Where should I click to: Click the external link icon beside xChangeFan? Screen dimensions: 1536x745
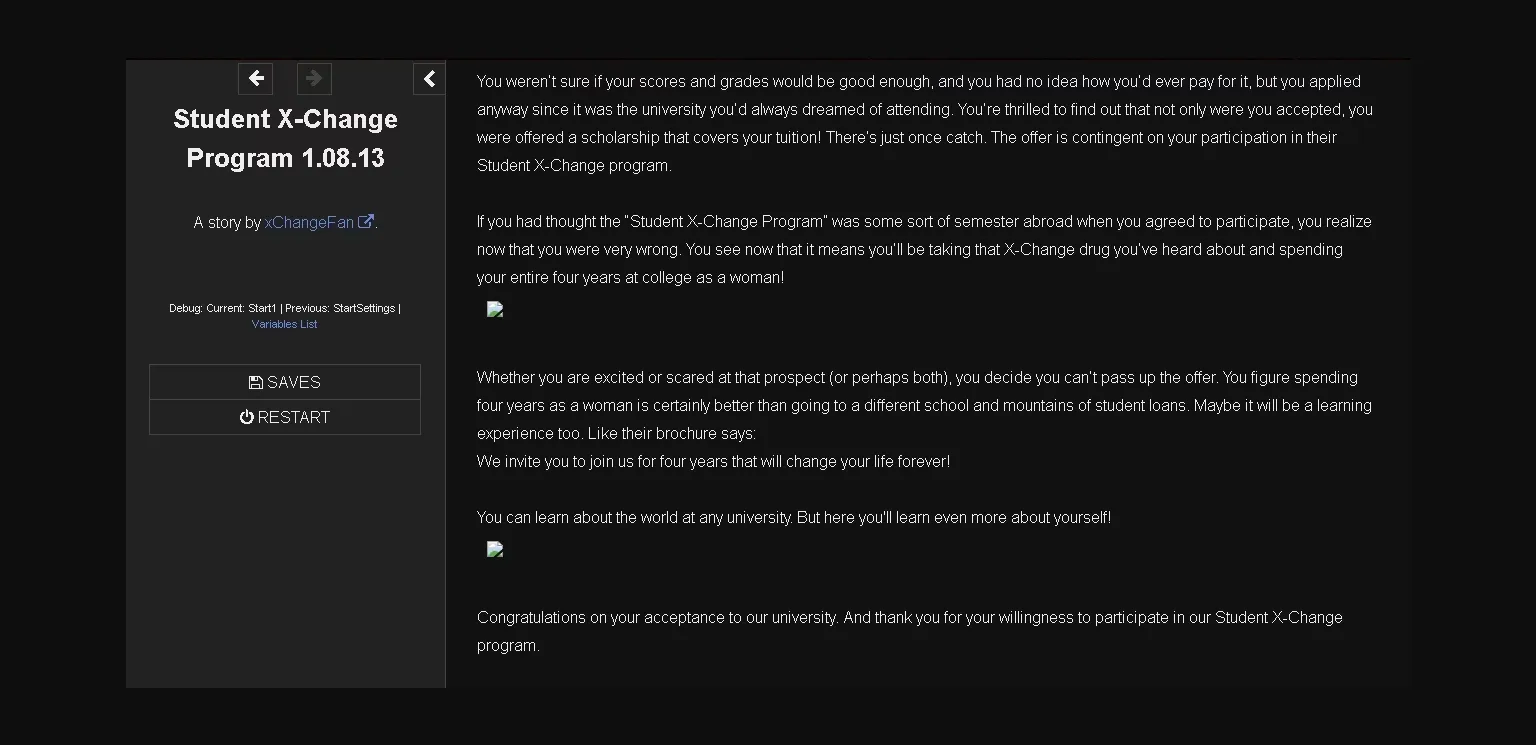(x=365, y=221)
